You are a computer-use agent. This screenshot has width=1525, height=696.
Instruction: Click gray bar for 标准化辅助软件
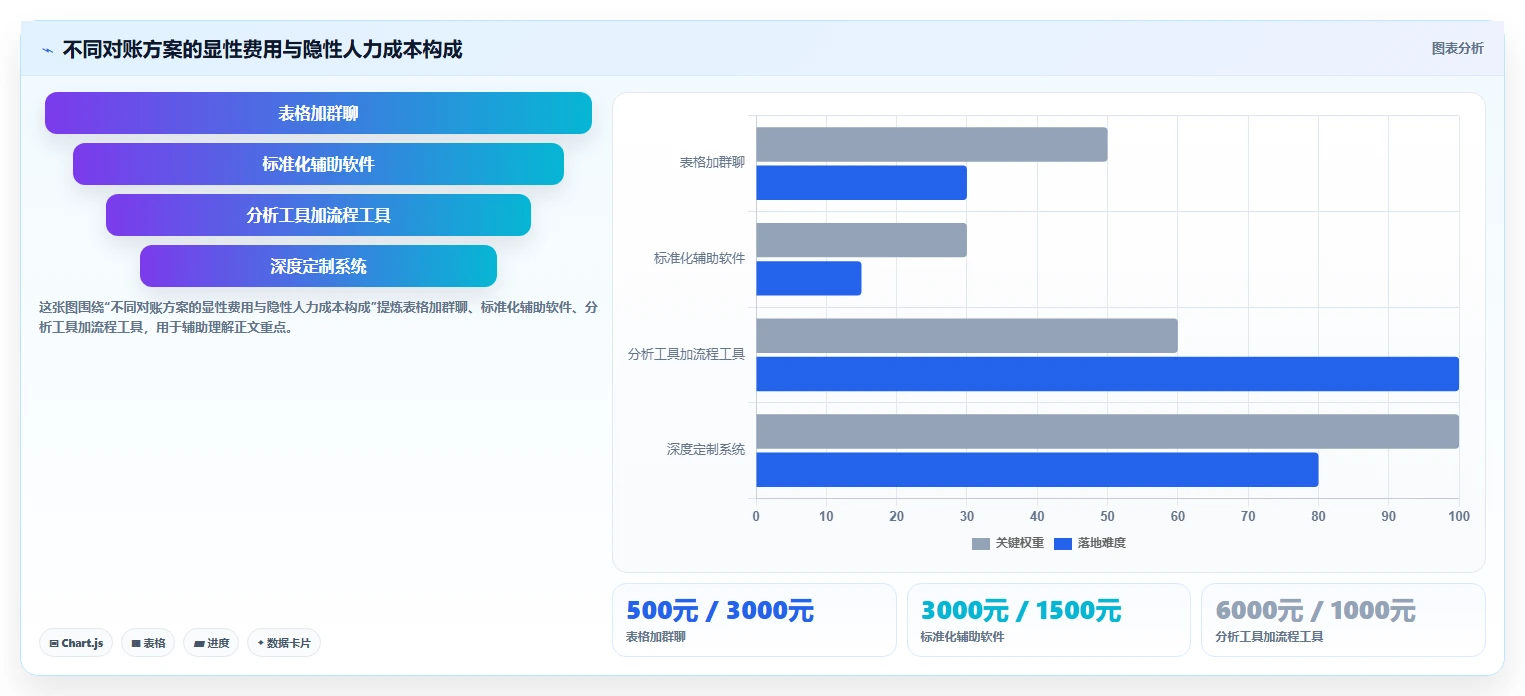pyautogui.click(x=861, y=240)
